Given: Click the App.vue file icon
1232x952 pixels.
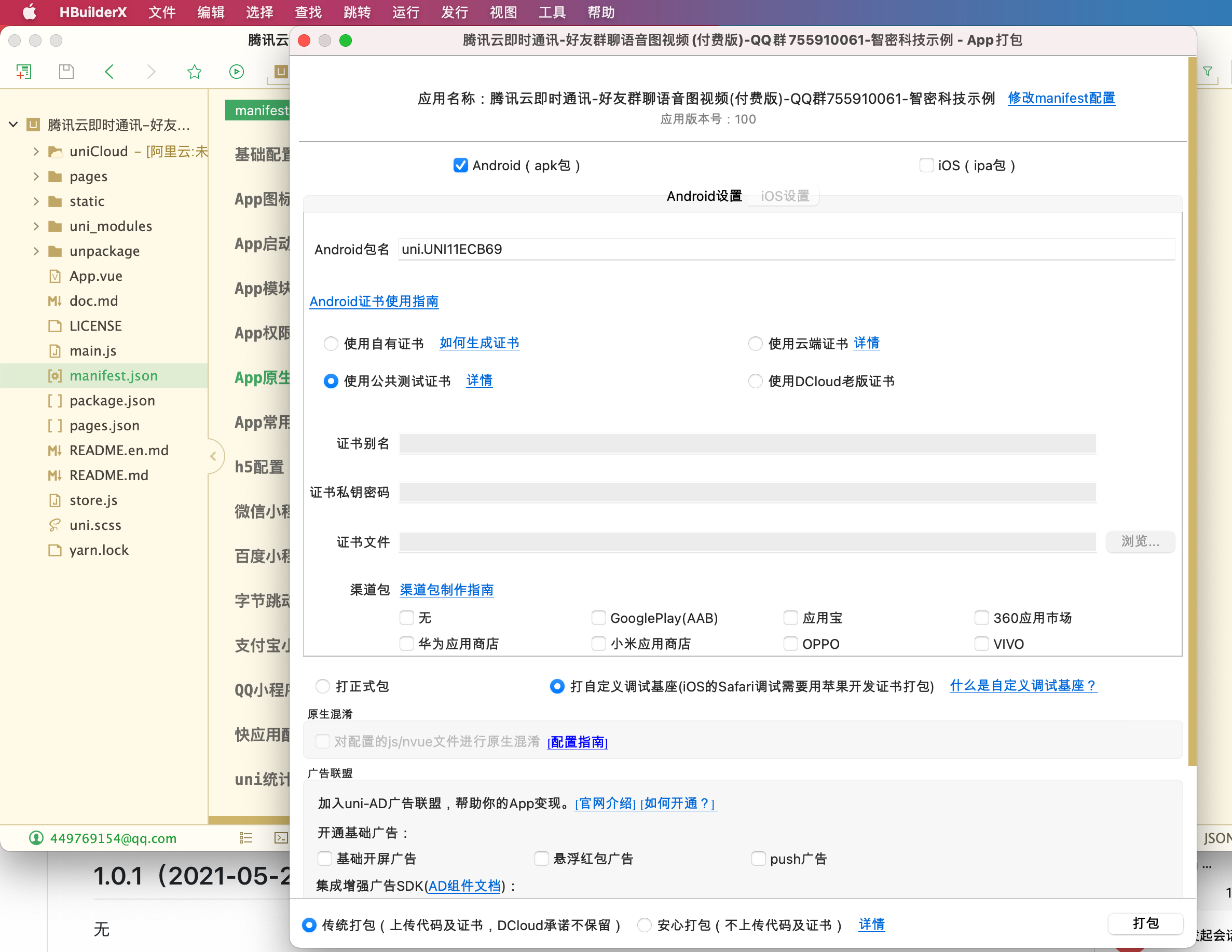Looking at the screenshot, I should click(54, 276).
